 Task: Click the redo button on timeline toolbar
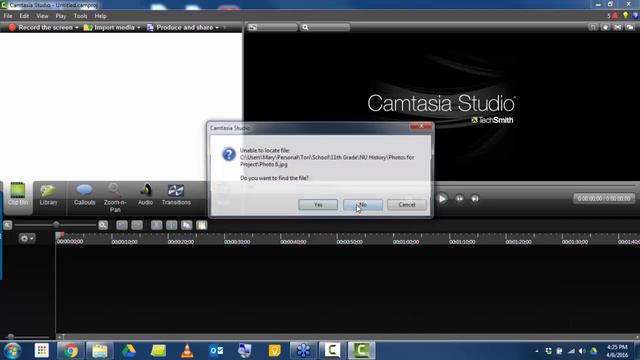137,225
